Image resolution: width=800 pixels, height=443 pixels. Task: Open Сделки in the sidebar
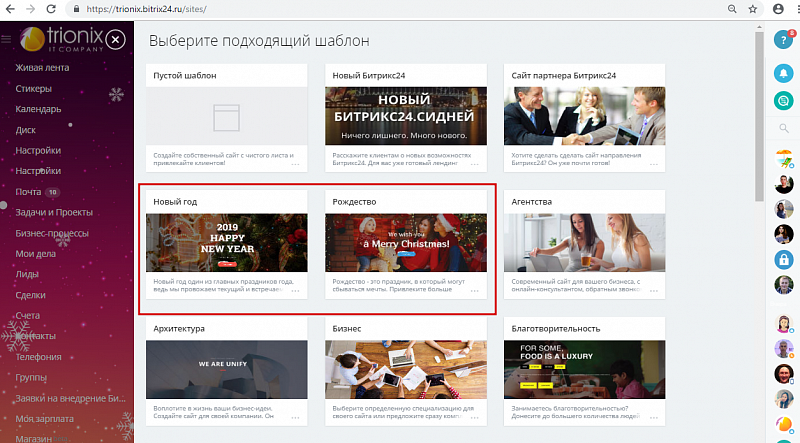click(x=30, y=295)
